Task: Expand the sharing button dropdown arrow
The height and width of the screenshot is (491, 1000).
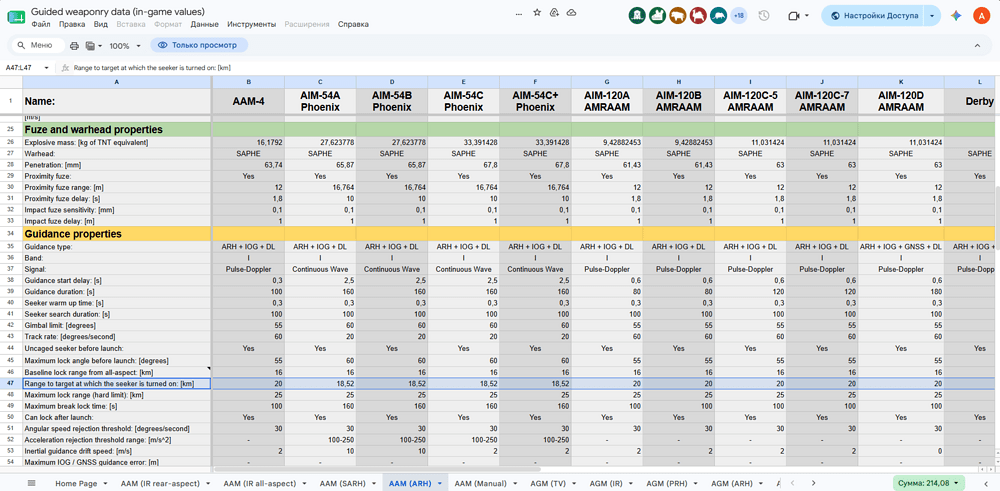Action: 934,16
